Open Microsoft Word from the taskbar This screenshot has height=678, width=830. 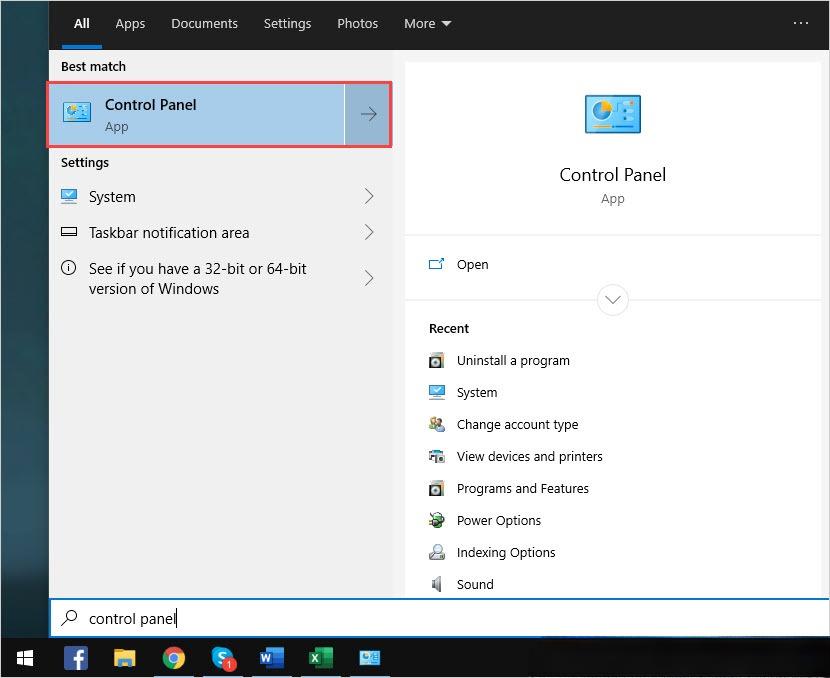(272, 658)
